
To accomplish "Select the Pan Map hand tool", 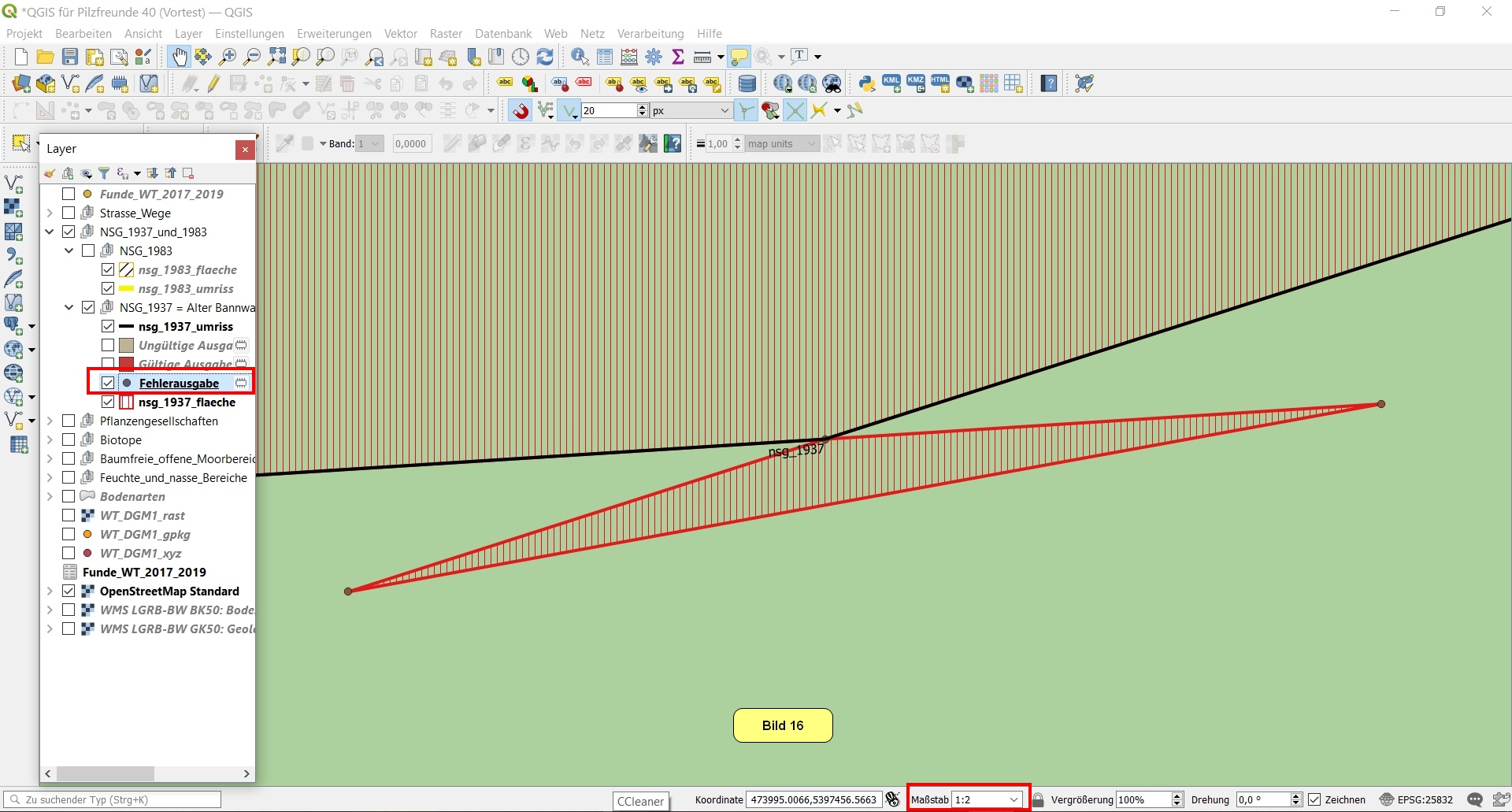I will point(180,57).
